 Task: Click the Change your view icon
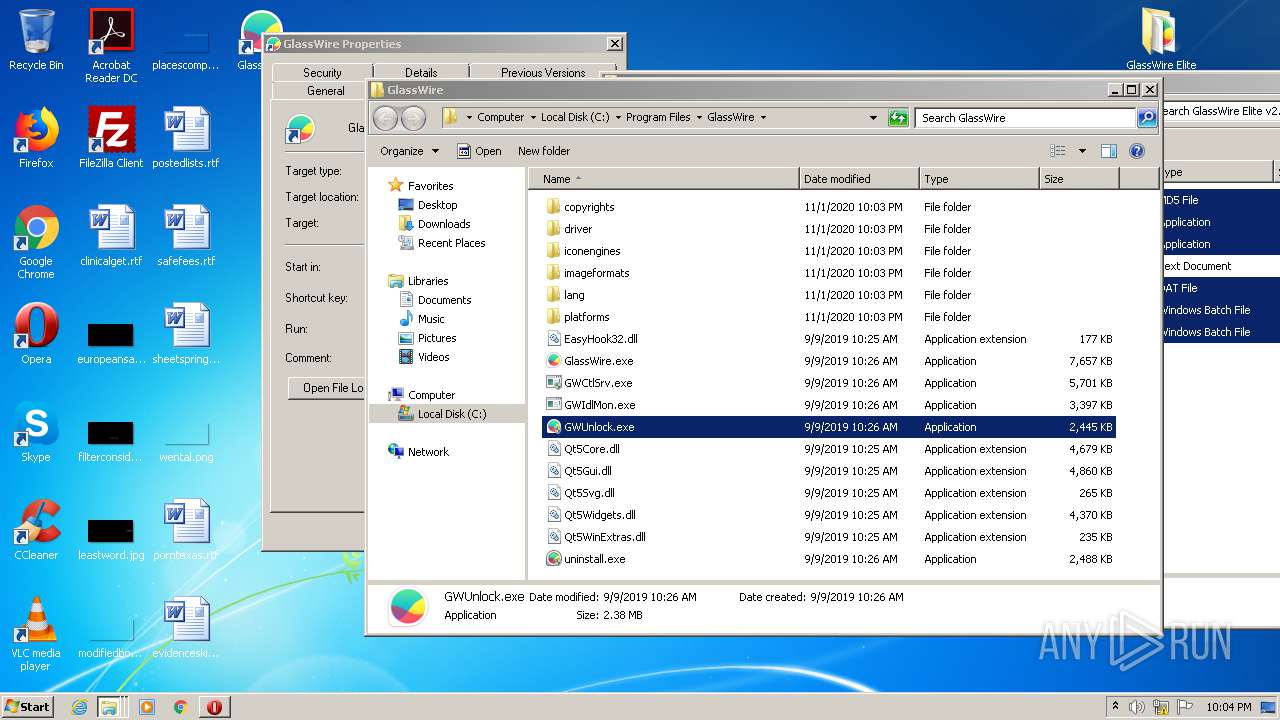click(1058, 151)
